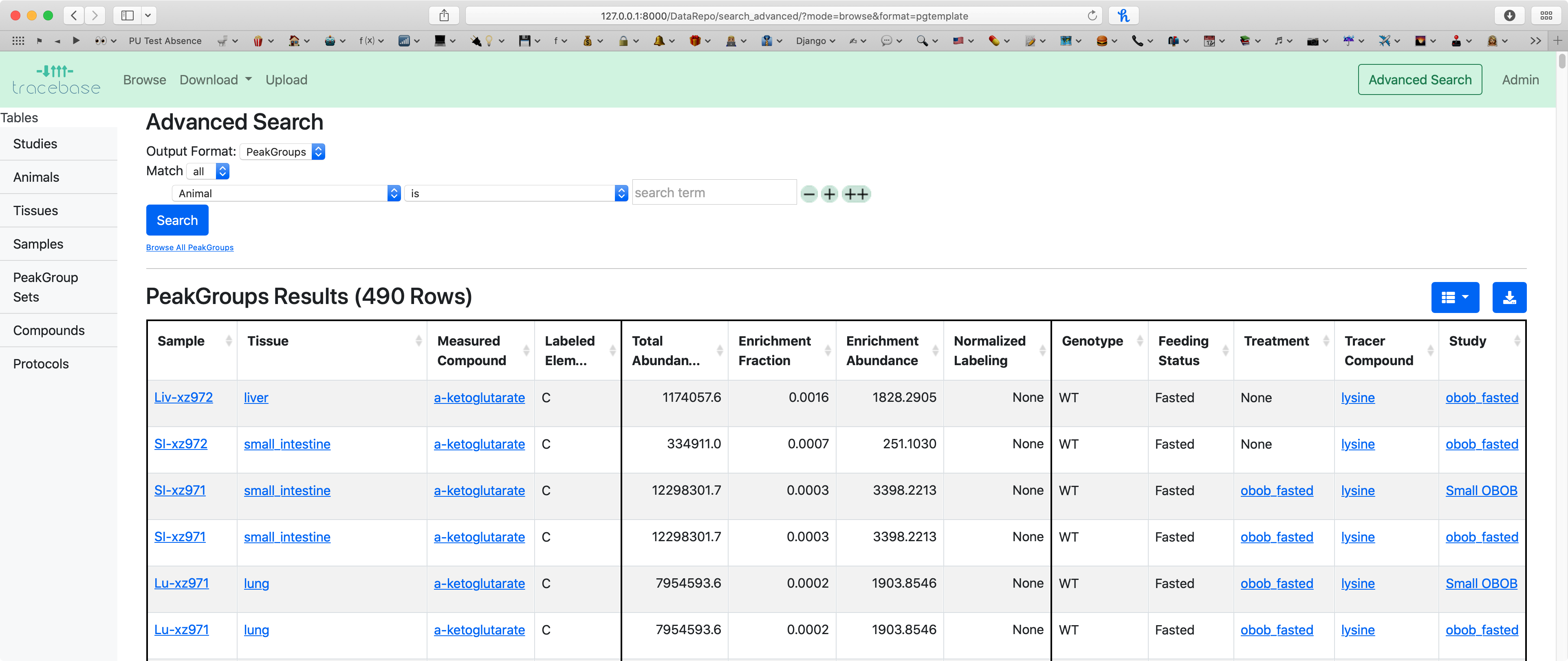
Task: Open the Download menu in the navigation bar
Action: [216, 80]
